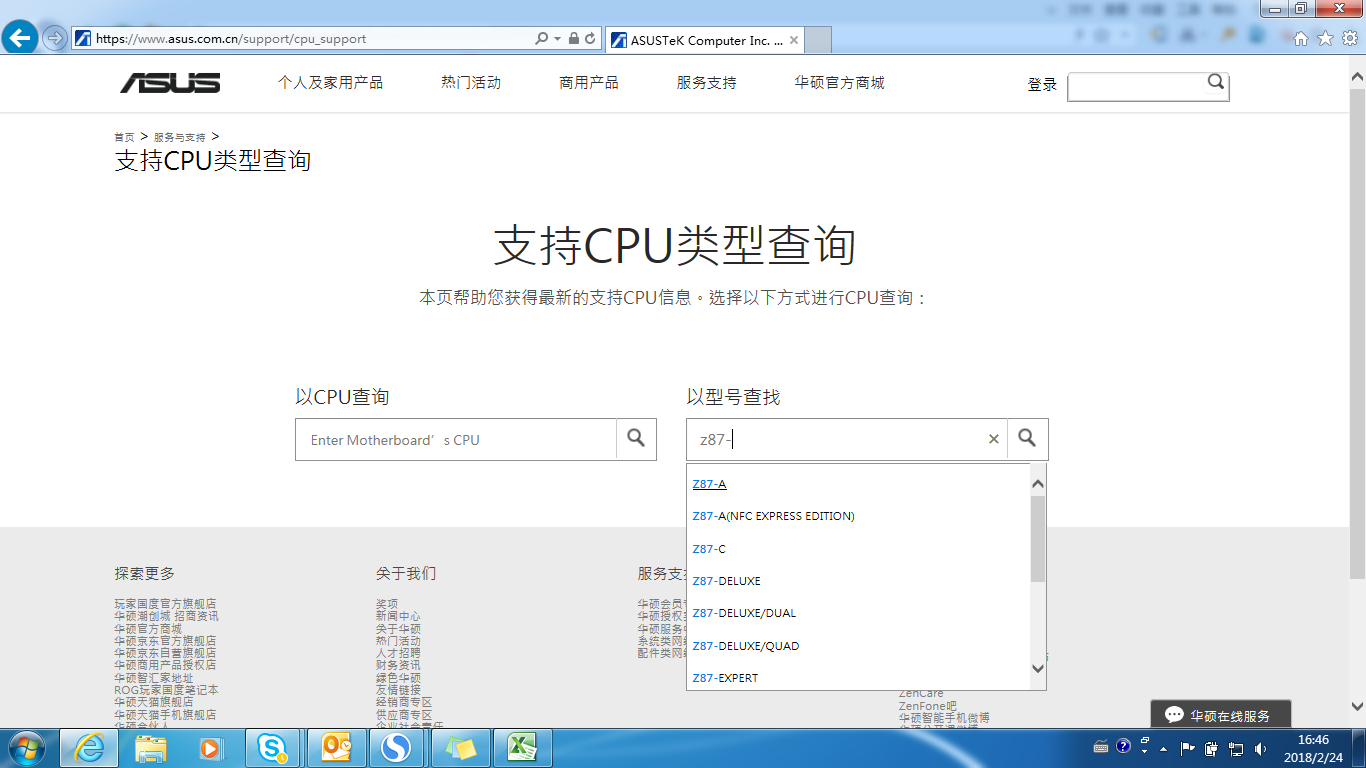
Task: Click the page scrollbar up arrow
Action: tap(1357, 75)
